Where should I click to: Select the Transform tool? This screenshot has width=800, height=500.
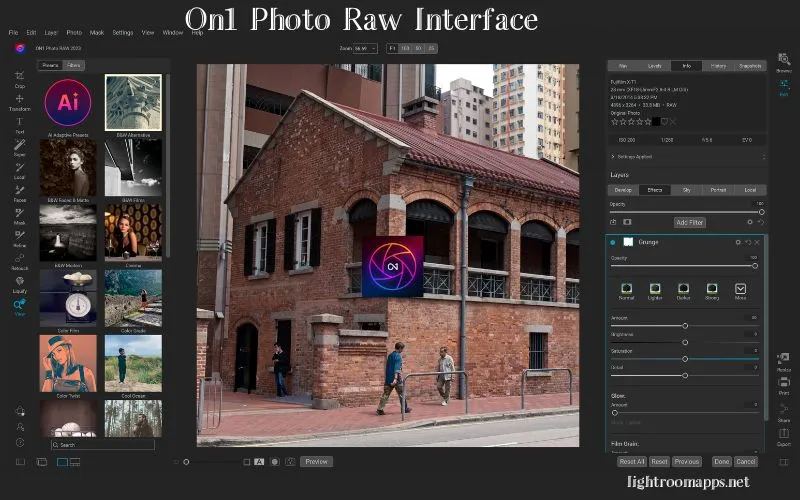20,100
